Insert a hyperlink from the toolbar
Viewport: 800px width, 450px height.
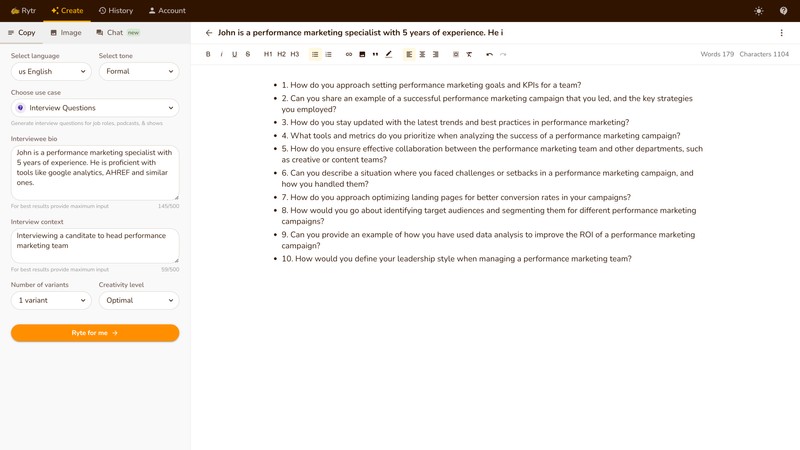pos(349,54)
